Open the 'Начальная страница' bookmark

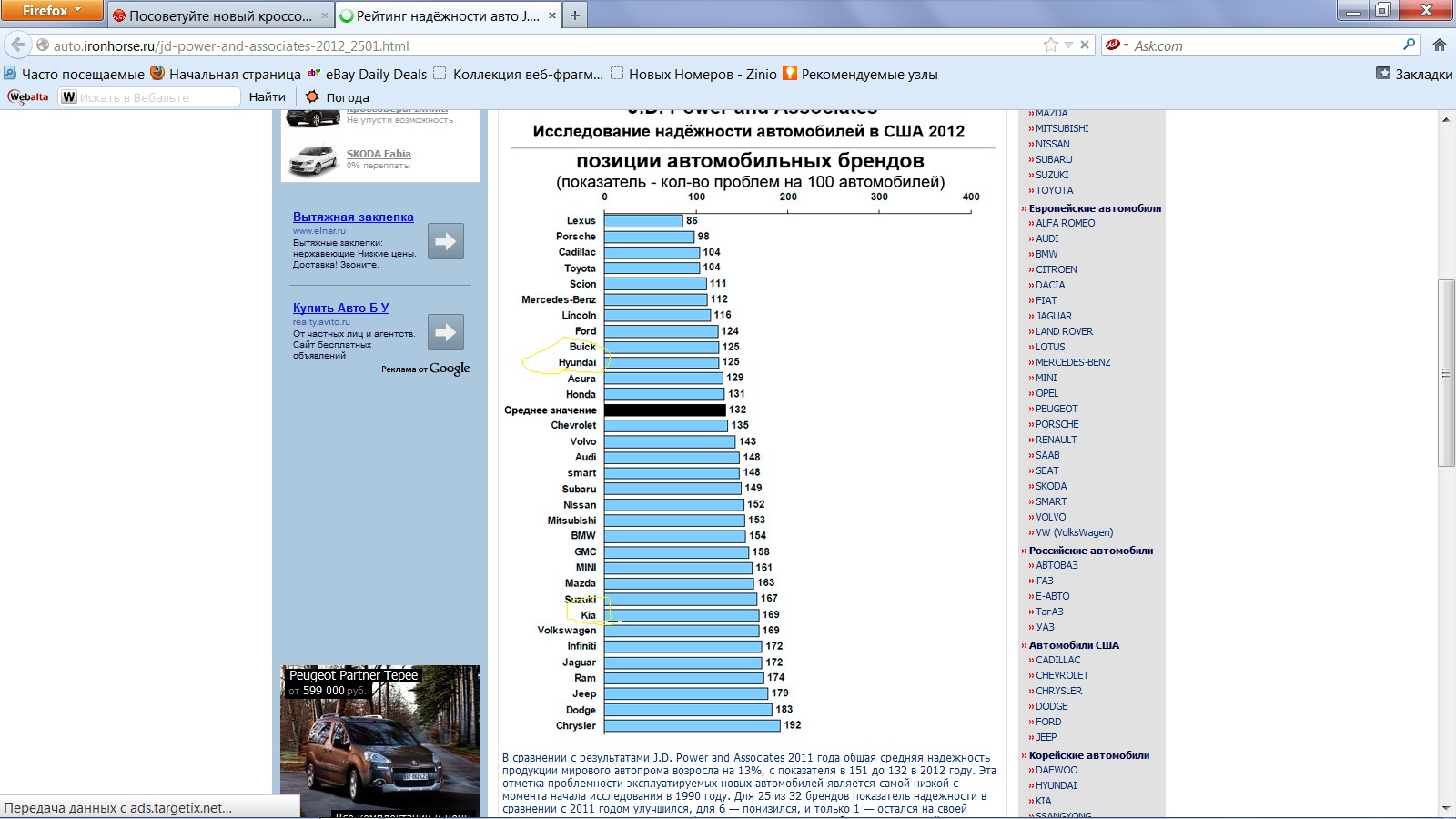click(226, 74)
